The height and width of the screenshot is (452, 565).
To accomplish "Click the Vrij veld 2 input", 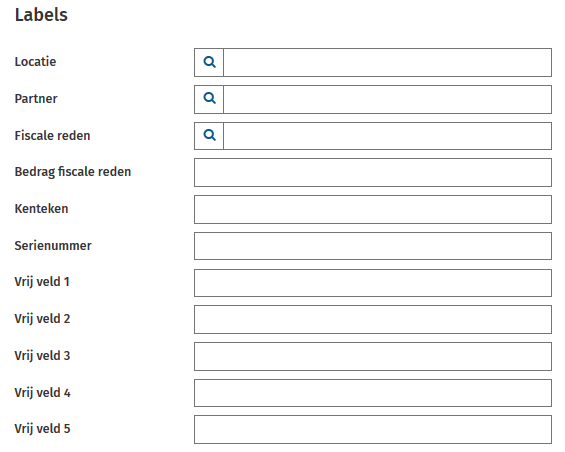I will pos(373,319).
